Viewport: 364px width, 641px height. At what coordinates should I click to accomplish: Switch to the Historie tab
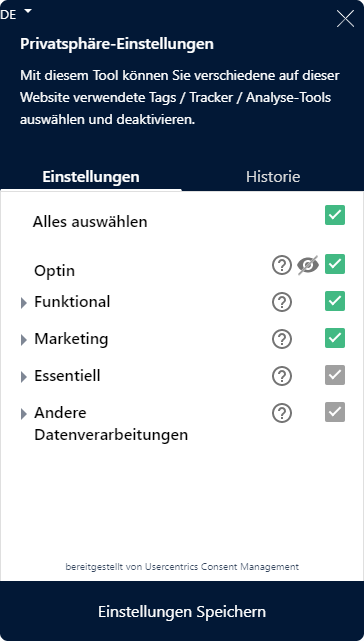(273, 177)
